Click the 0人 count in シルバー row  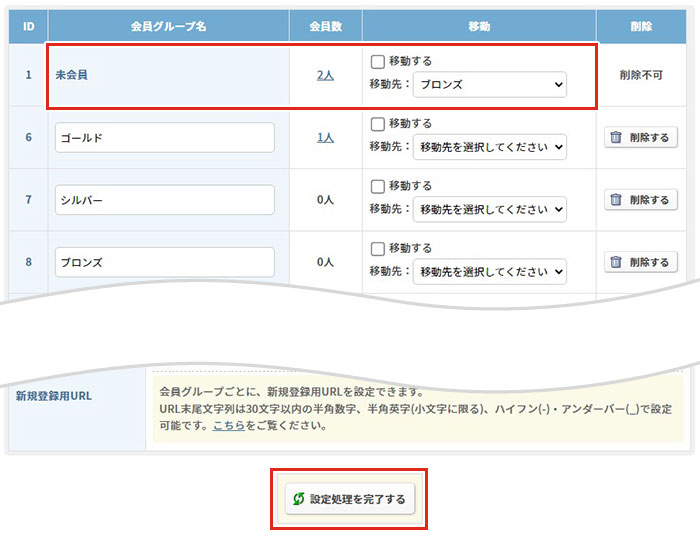click(x=325, y=200)
